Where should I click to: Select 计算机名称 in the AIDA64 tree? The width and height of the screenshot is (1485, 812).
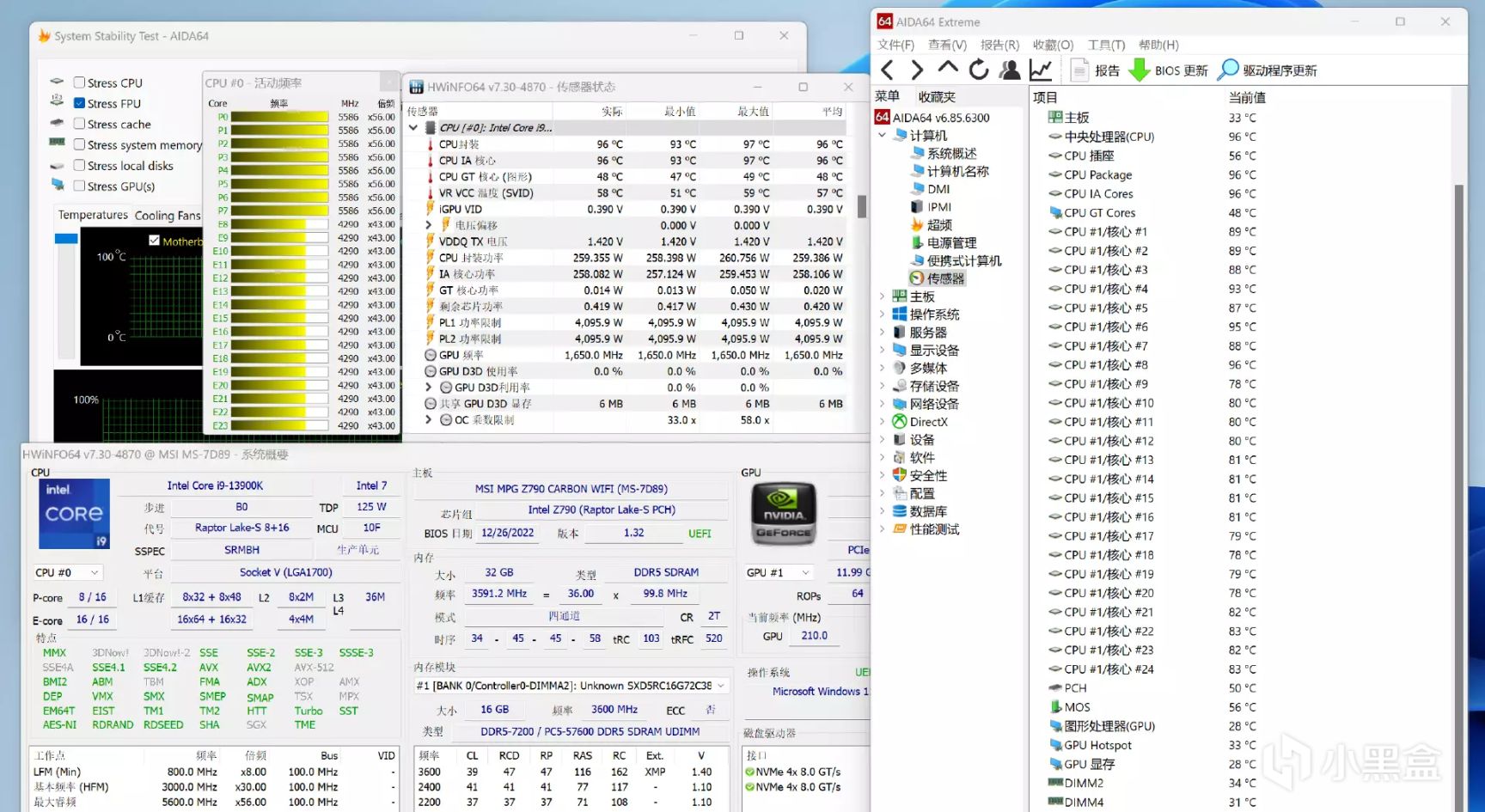click(957, 171)
